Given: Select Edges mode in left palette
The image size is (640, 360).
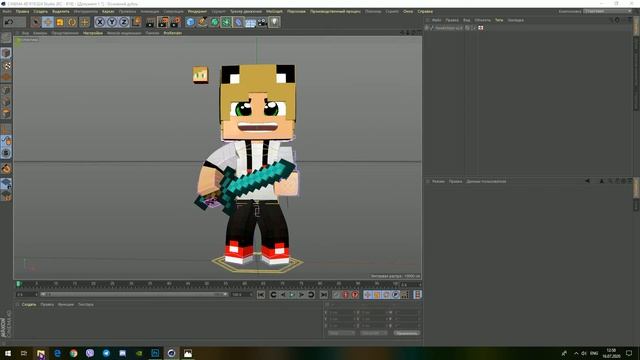Looking at the screenshot, I should [6, 102].
